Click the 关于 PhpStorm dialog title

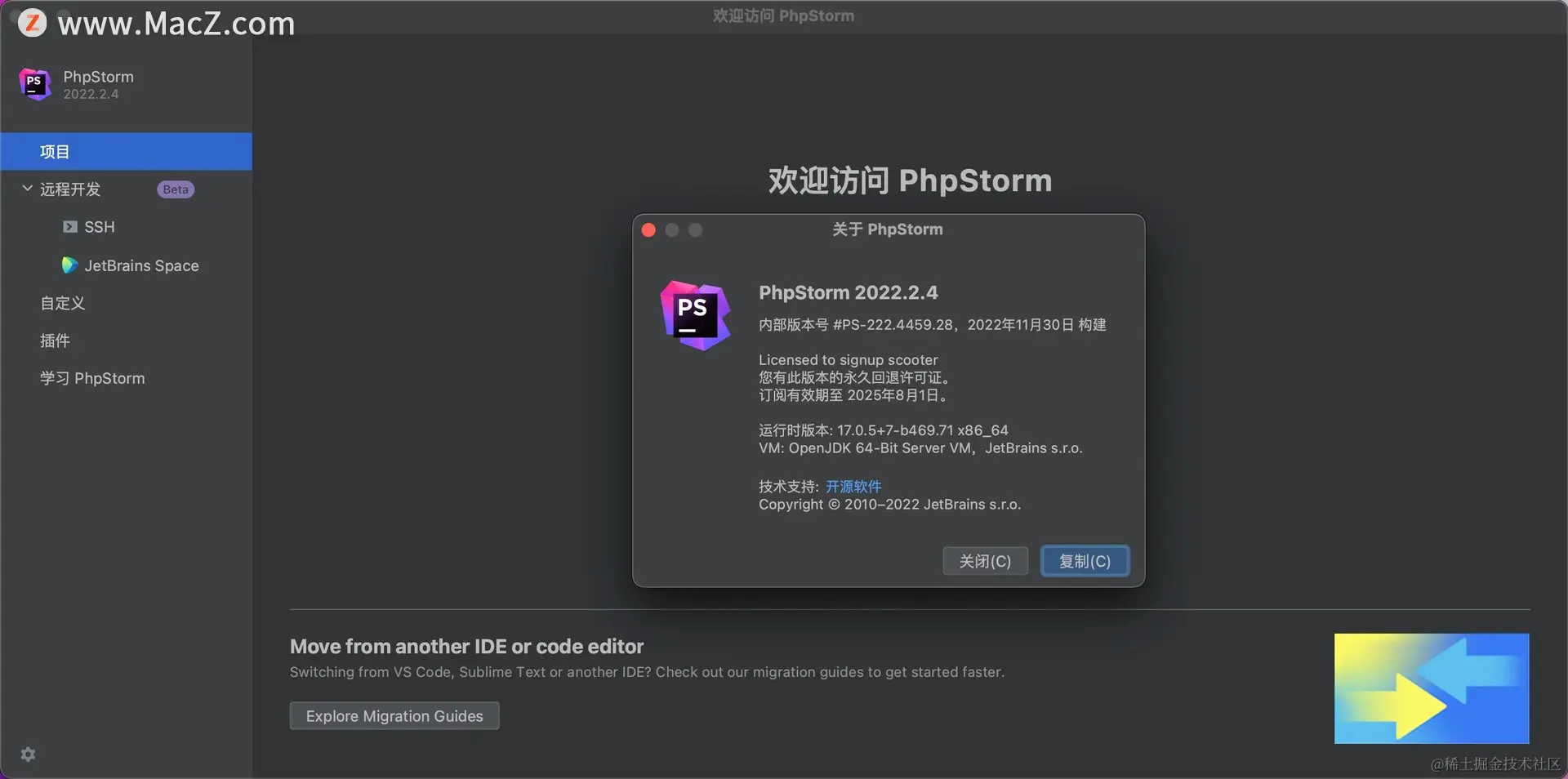[887, 229]
